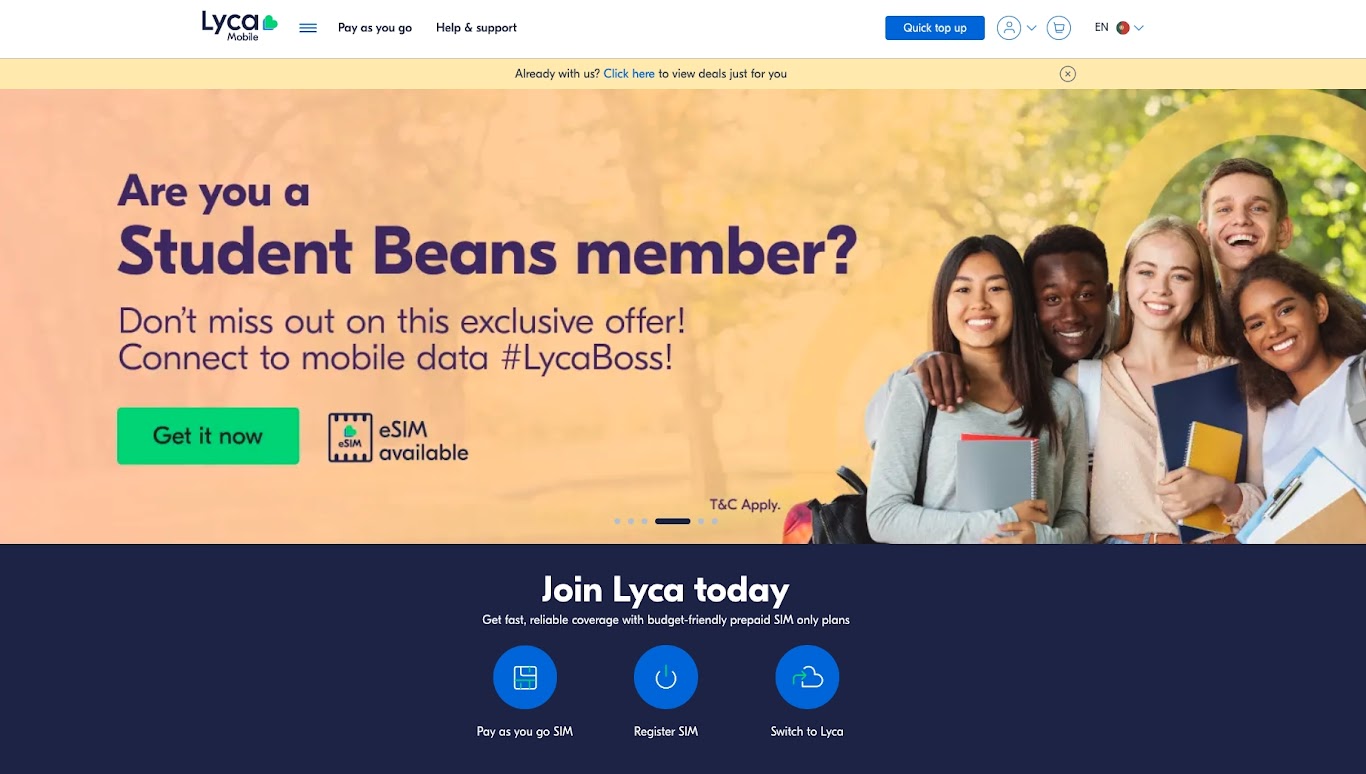Open the Help & support menu

(476, 28)
